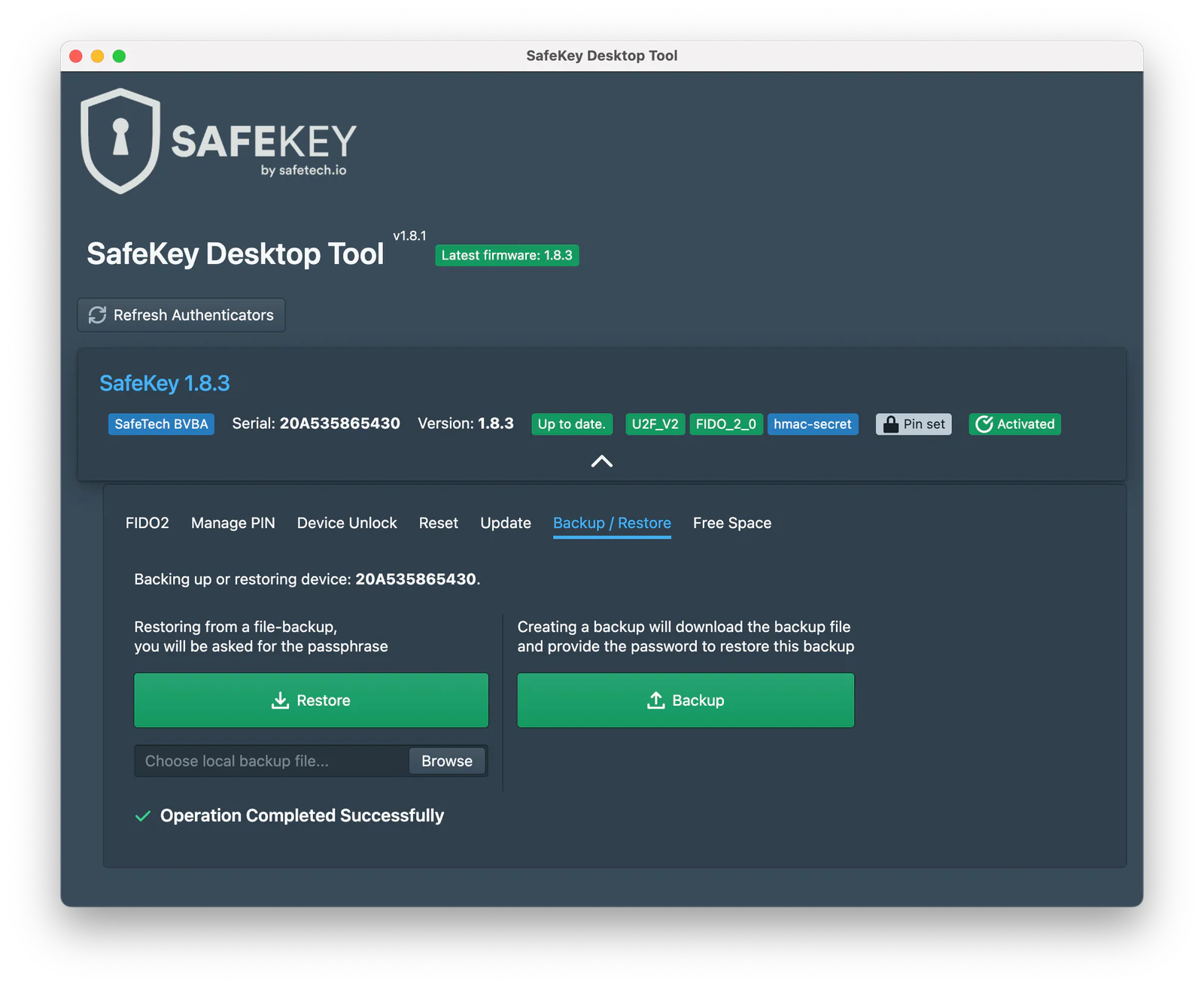1204x987 pixels.
Task: Click the v1.8.1 tool version label
Action: point(409,236)
